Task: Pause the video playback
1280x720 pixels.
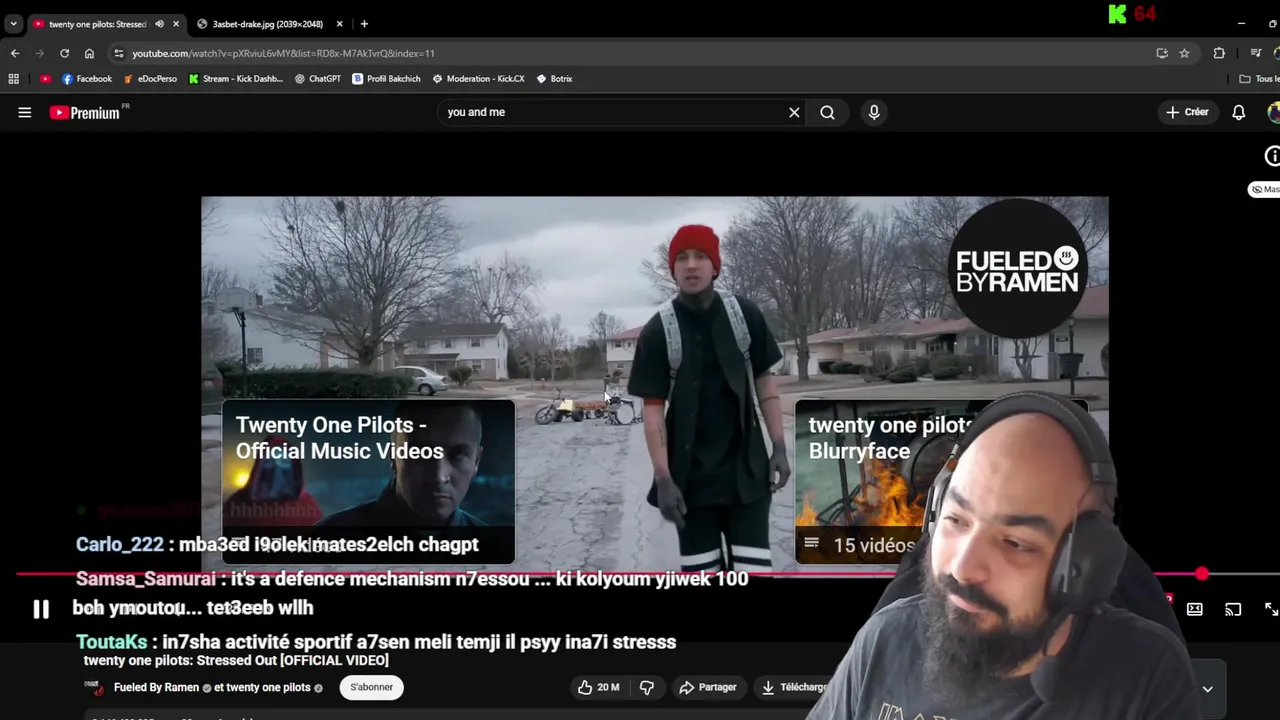Action: (41, 609)
